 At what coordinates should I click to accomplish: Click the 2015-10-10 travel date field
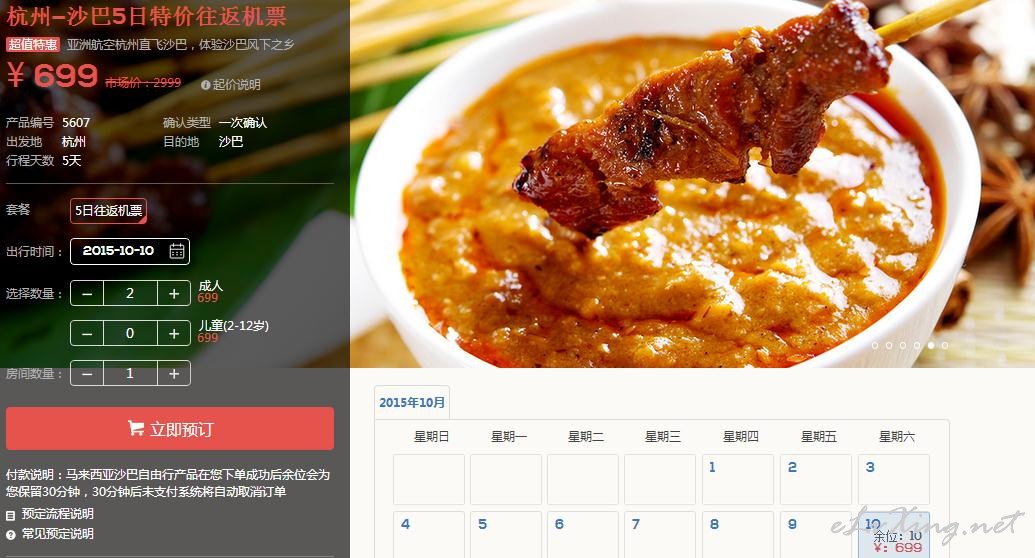(x=130, y=251)
